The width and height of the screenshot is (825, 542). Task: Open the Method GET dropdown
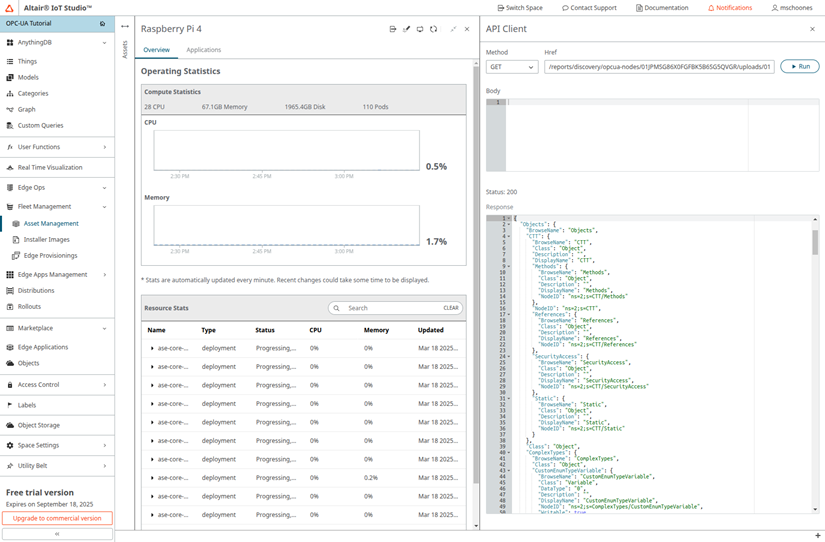coord(512,67)
